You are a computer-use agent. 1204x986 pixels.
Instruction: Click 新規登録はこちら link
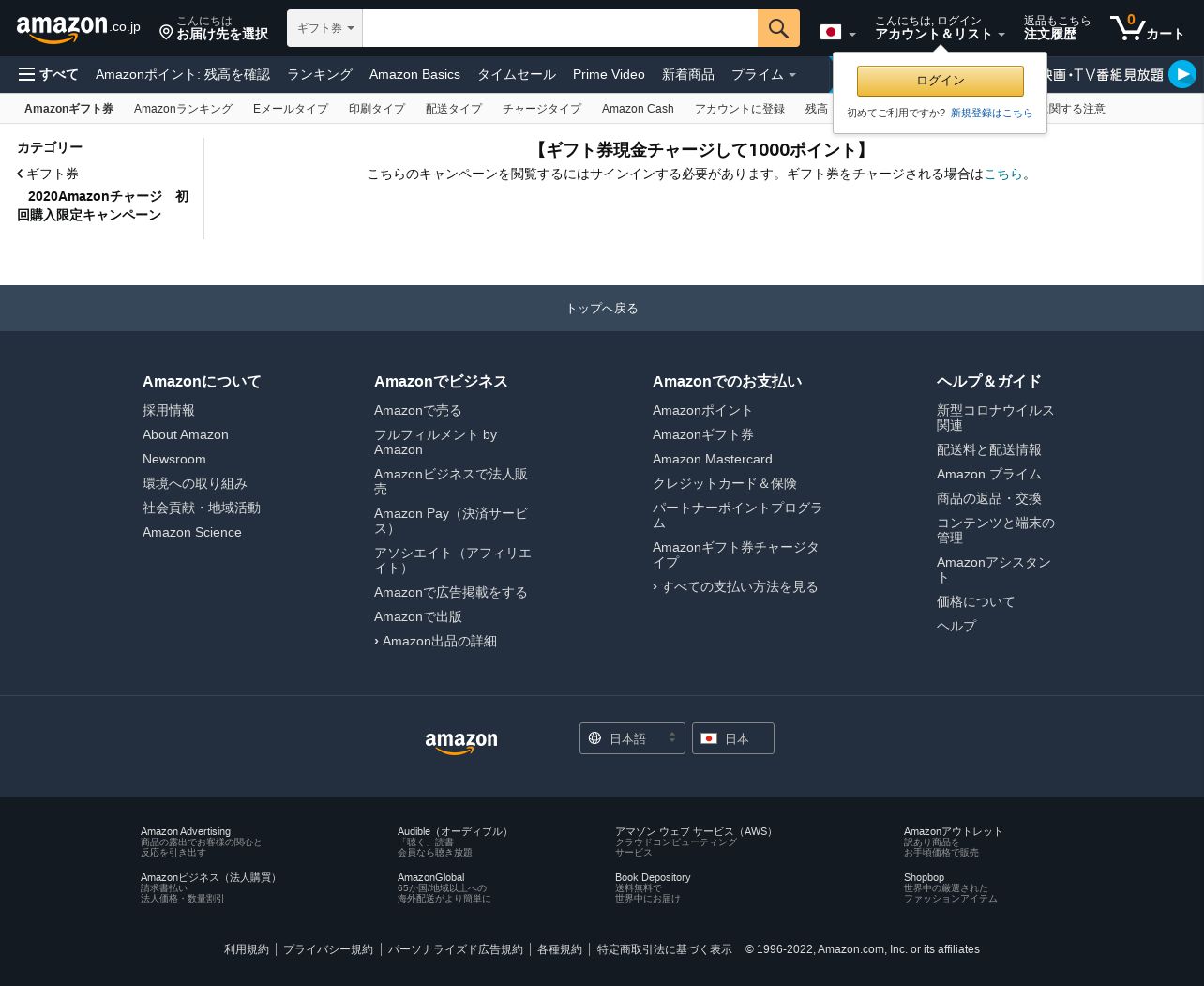pyautogui.click(x=991, y=113)
